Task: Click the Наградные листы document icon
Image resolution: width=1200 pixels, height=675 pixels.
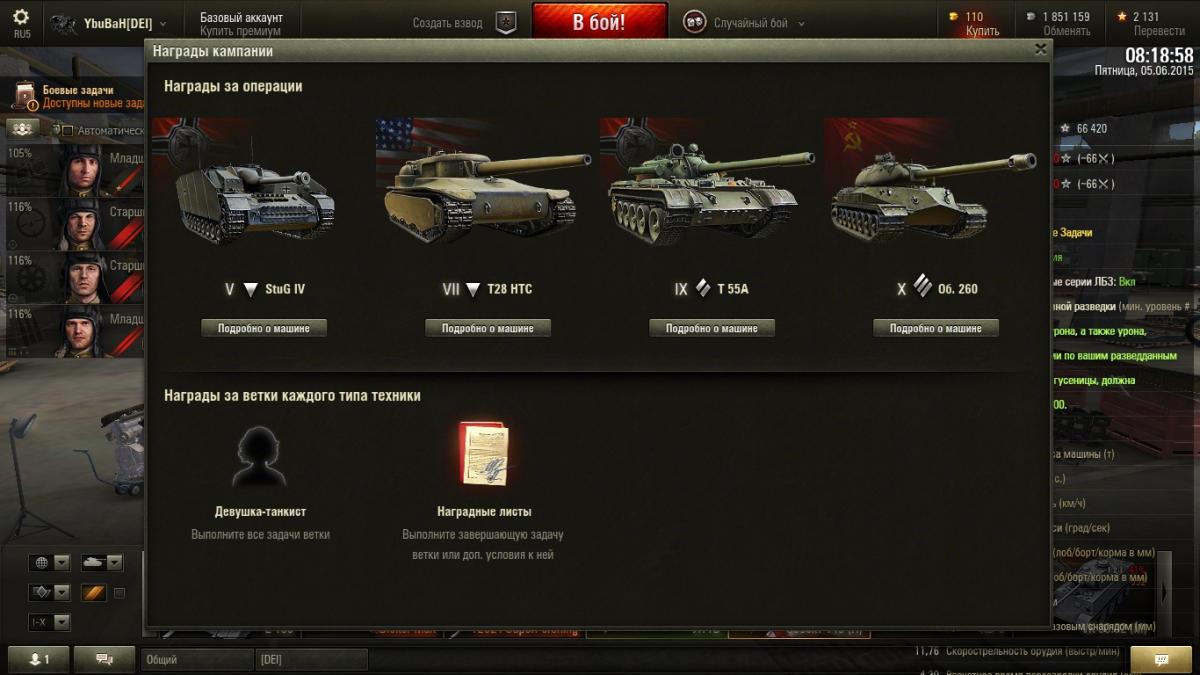Action: point(484,455)
